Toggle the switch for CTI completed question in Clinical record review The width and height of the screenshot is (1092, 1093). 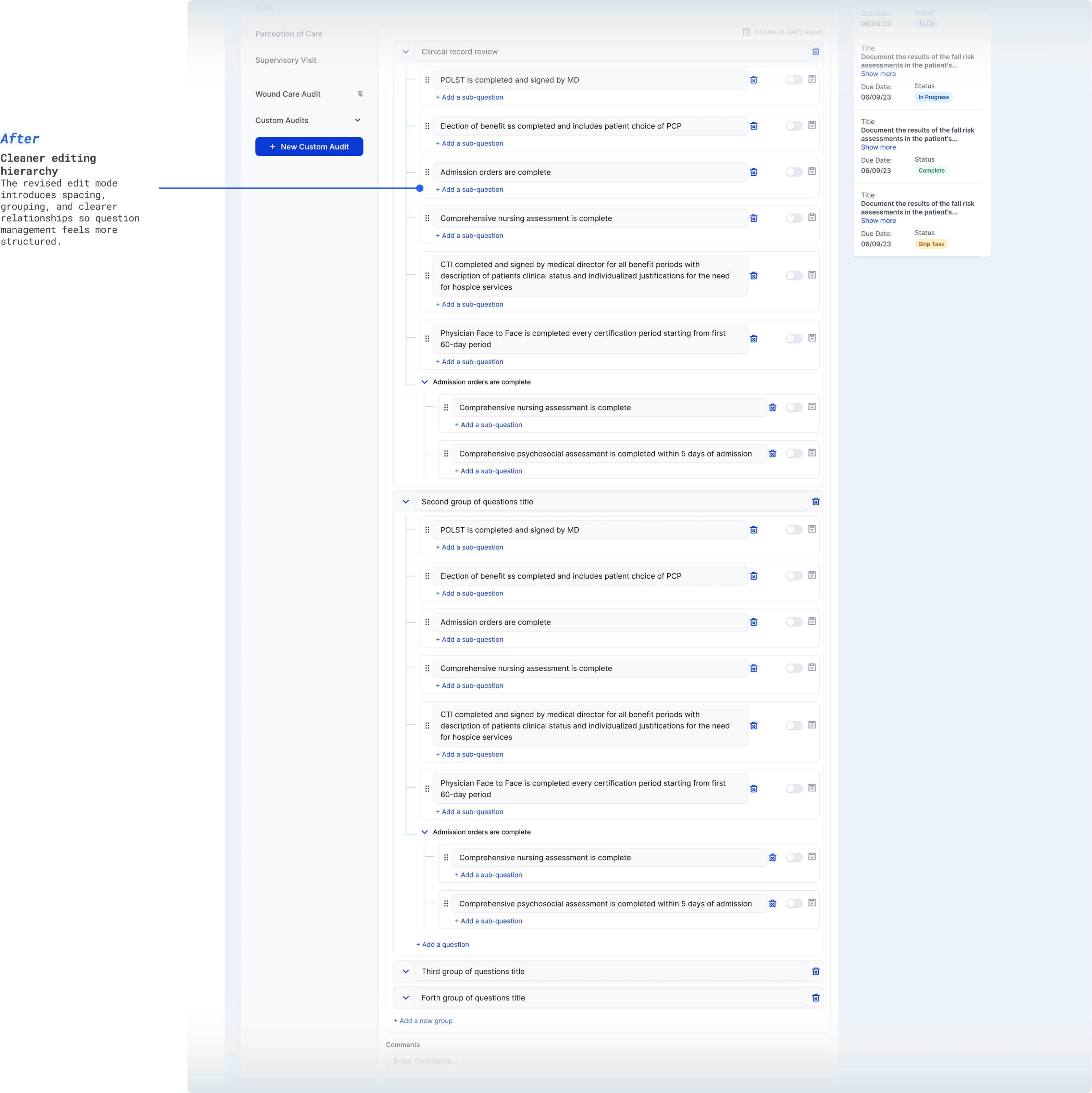(794, 276)
